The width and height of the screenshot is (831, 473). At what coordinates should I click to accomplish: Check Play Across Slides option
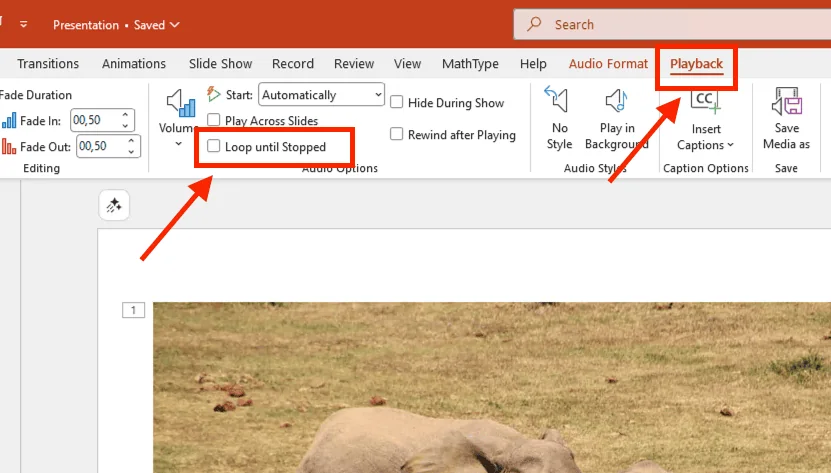(214, 121)
